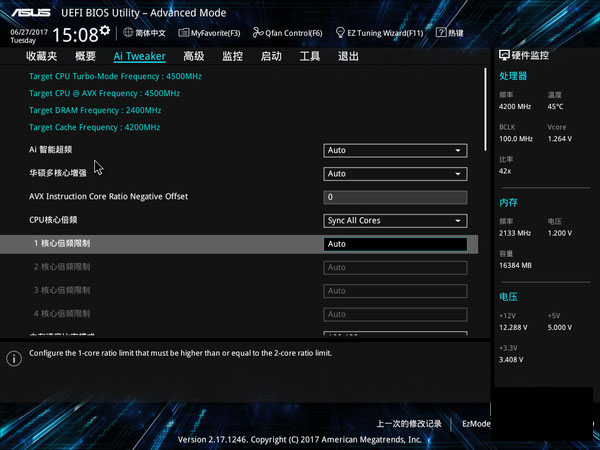Click the 06/27/2017 date text
Viewport: 600px width, 450px height.
pyautogui.click(x=29, y=32)
